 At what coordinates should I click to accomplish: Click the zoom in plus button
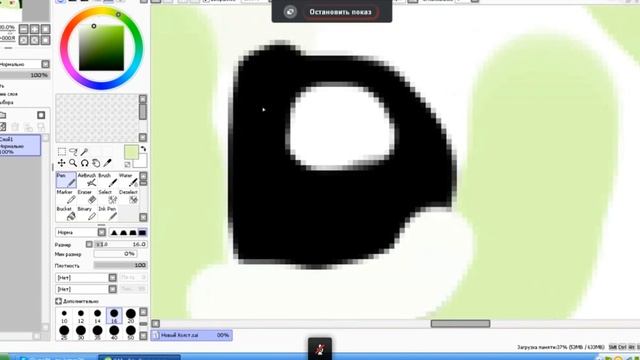pos(35,29)
